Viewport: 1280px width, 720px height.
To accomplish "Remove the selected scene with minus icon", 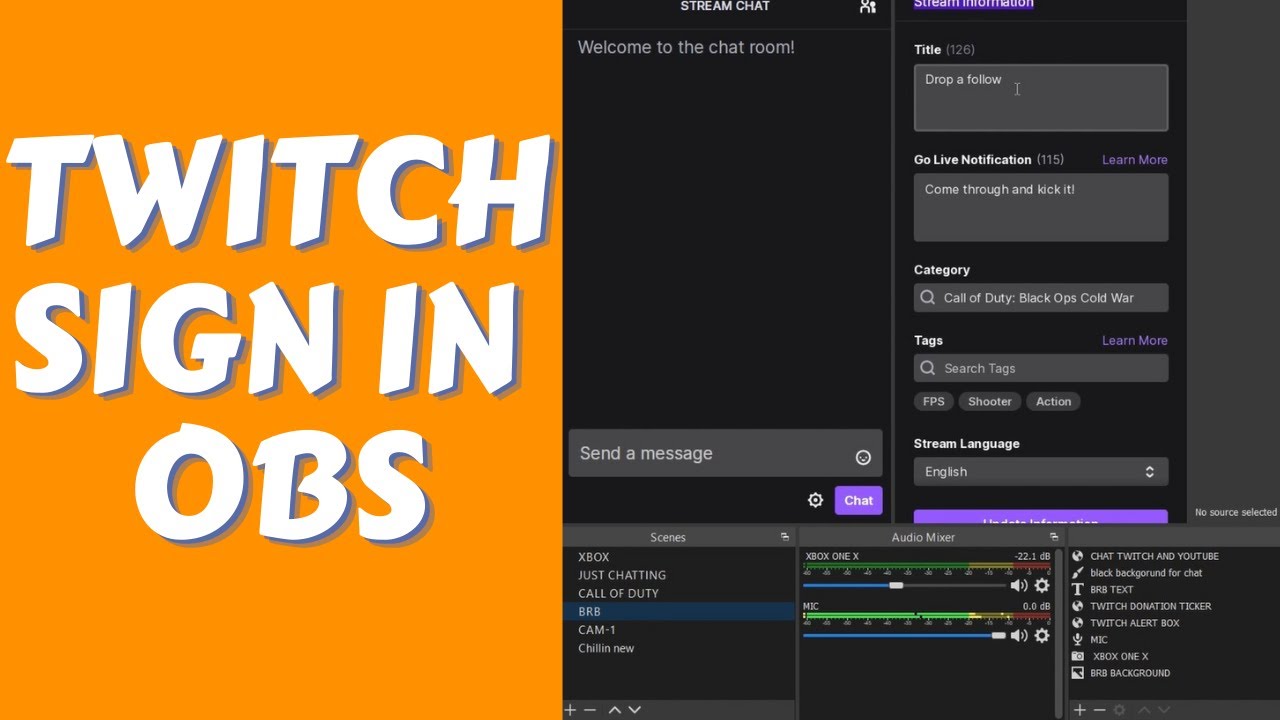I will [x=590, y=710].
